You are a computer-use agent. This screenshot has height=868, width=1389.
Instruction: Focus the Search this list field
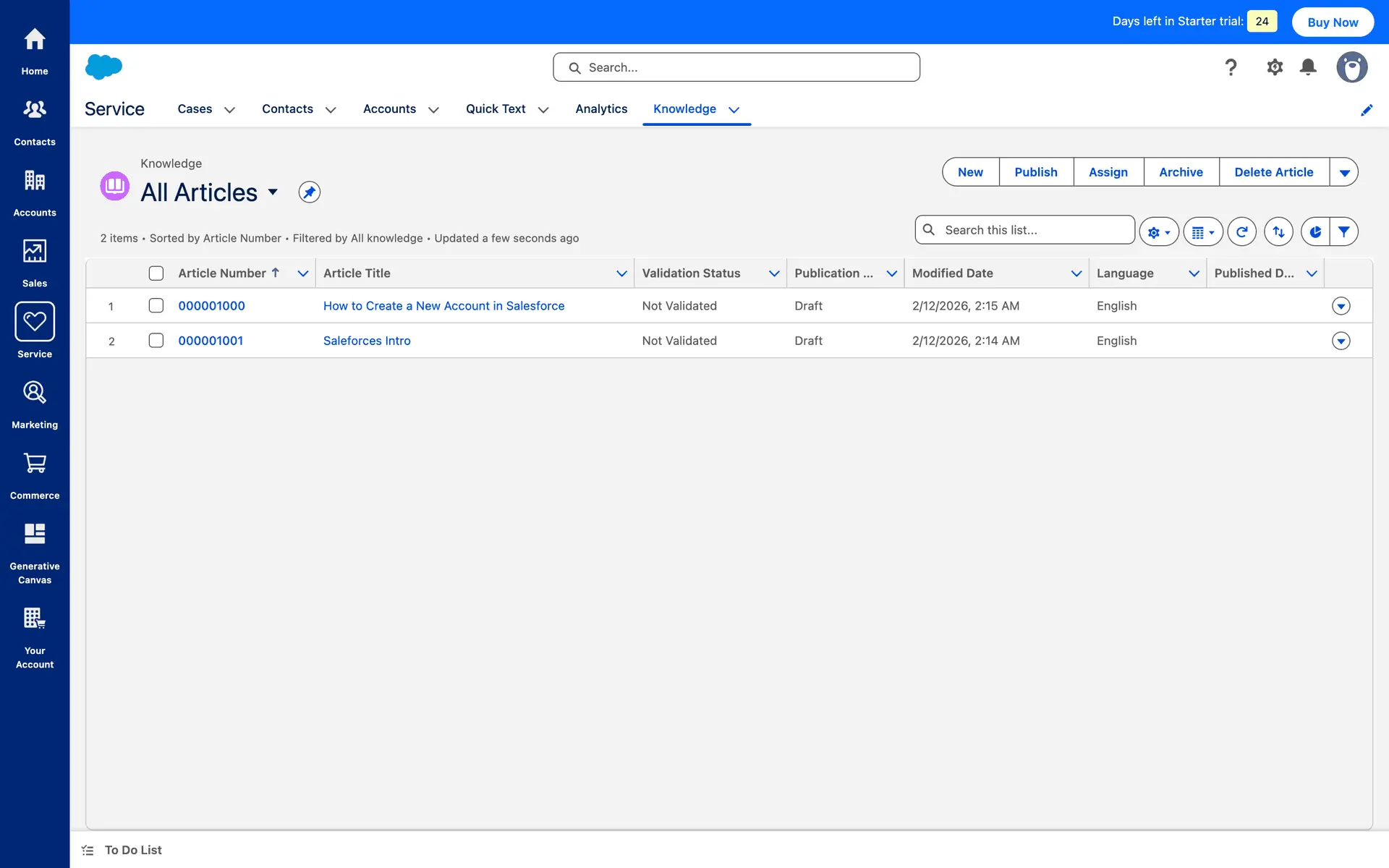(1035, 230)
